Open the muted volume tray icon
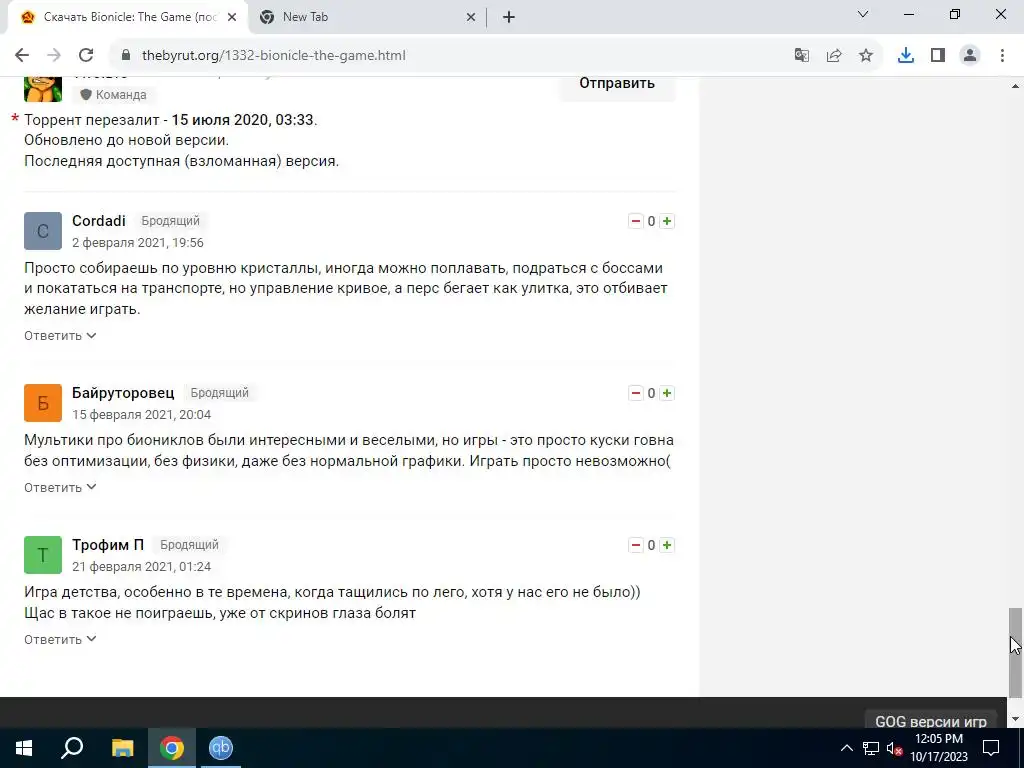1024x768 pixels. [x=894, y=748]
